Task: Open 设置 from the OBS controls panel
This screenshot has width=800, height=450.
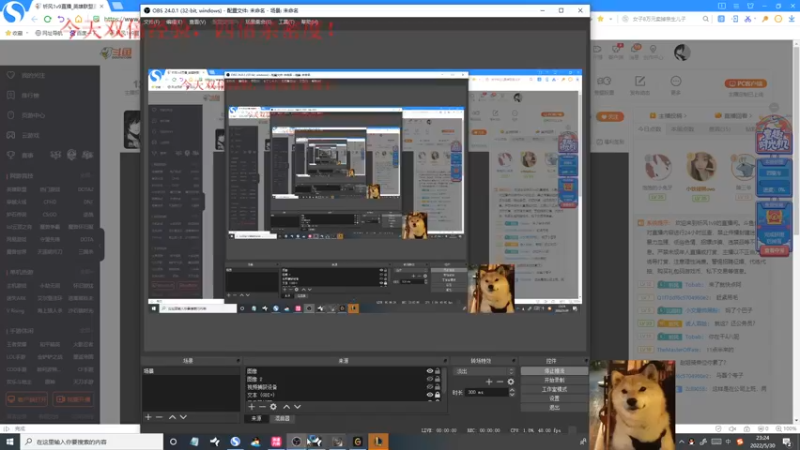Action: coord(554,398)
